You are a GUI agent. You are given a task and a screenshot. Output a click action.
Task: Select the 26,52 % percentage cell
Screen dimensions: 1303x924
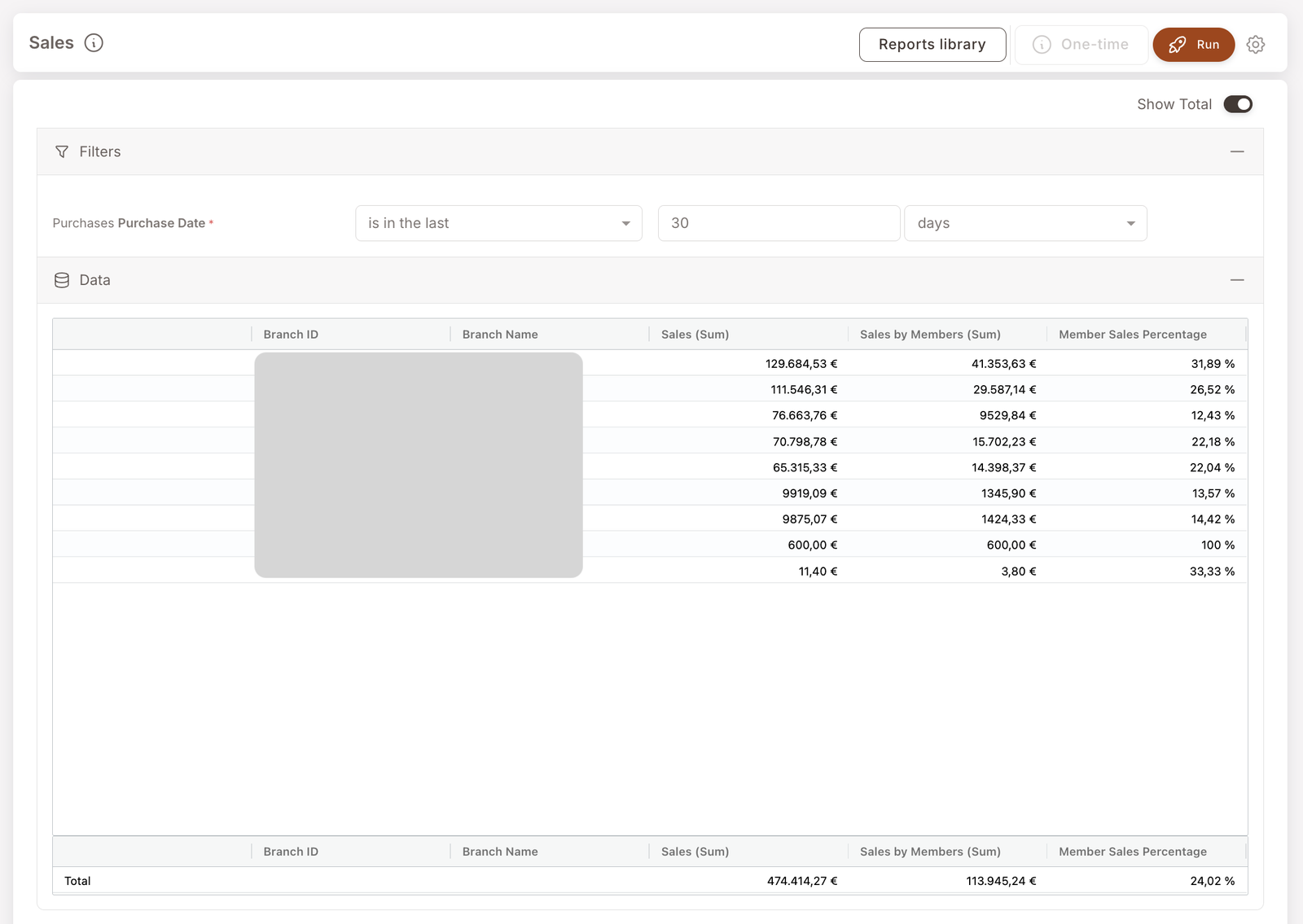pyautogui.click(x=1147, y=390)
